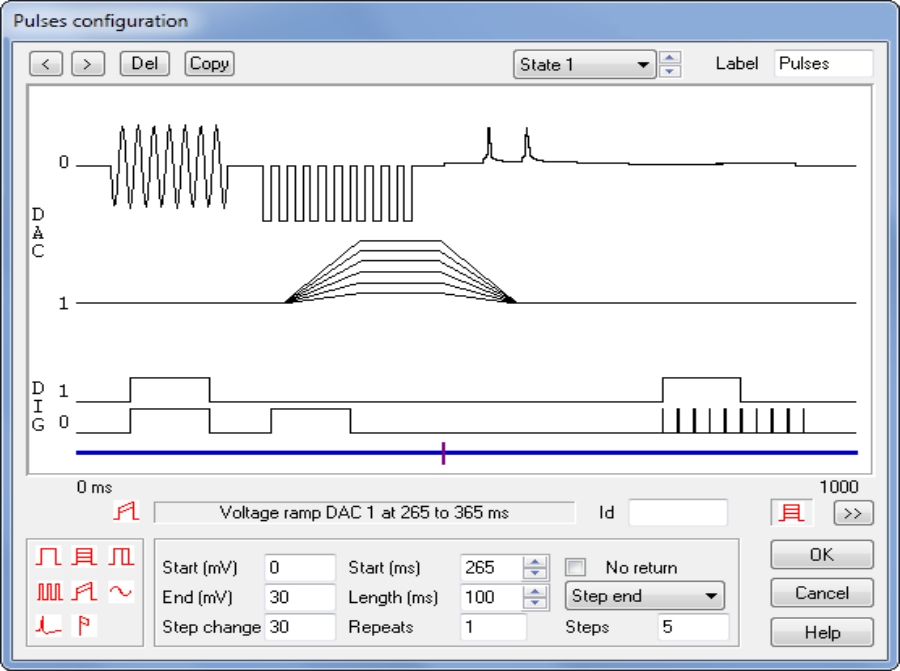Image resolution: width=900 pixels, height=671 pixels.
Task: Click the Label text field containing Pulses
Action: (x=822, y=64)
